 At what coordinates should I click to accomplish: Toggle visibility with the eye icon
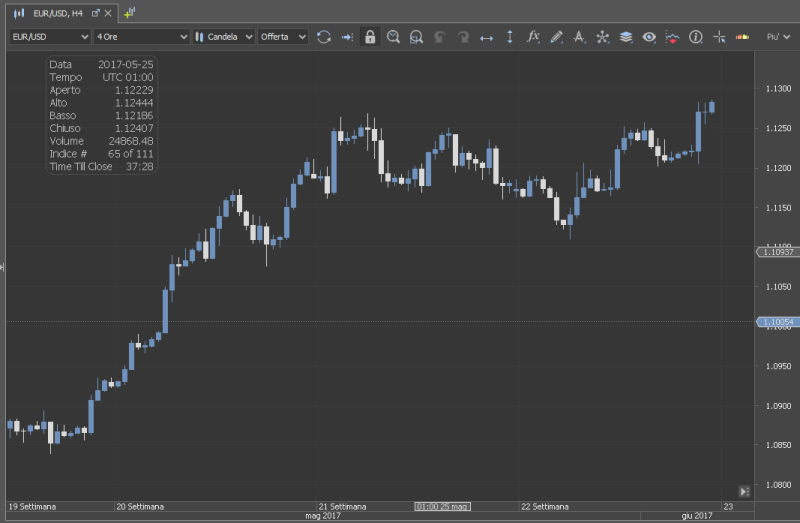[x=649, y=37]
